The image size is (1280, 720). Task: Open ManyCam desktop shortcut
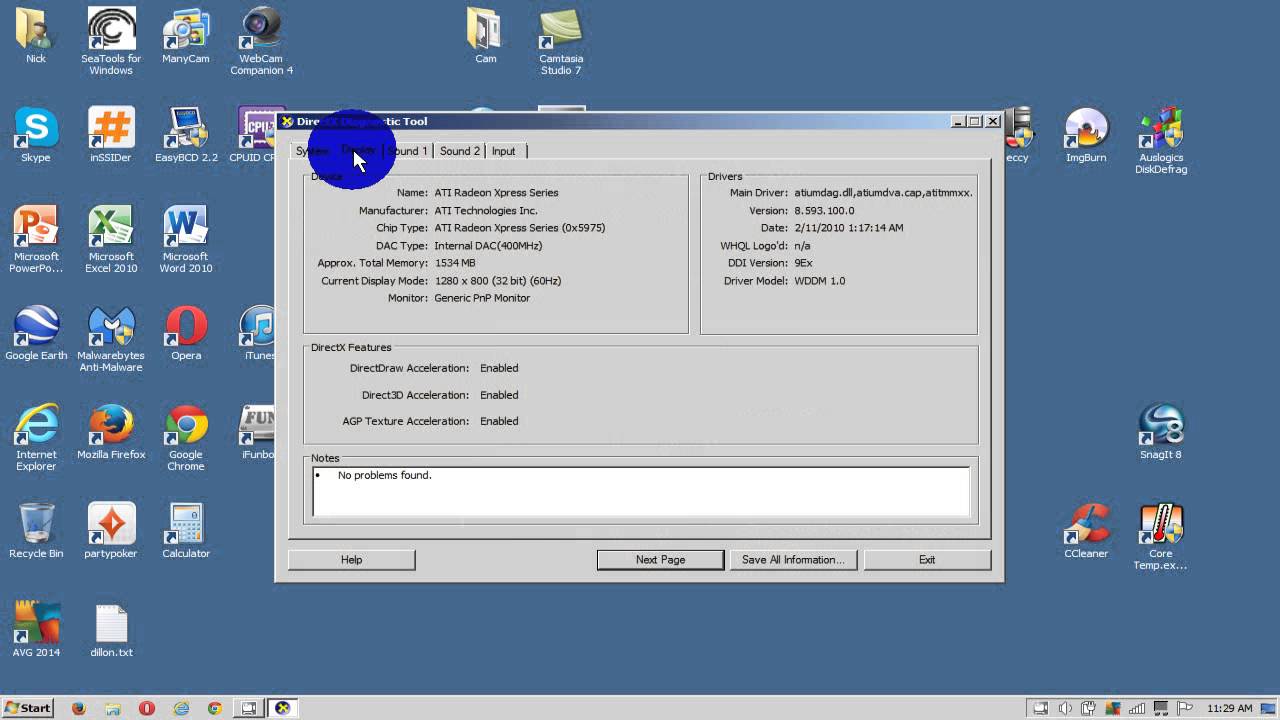click(186, 36)
